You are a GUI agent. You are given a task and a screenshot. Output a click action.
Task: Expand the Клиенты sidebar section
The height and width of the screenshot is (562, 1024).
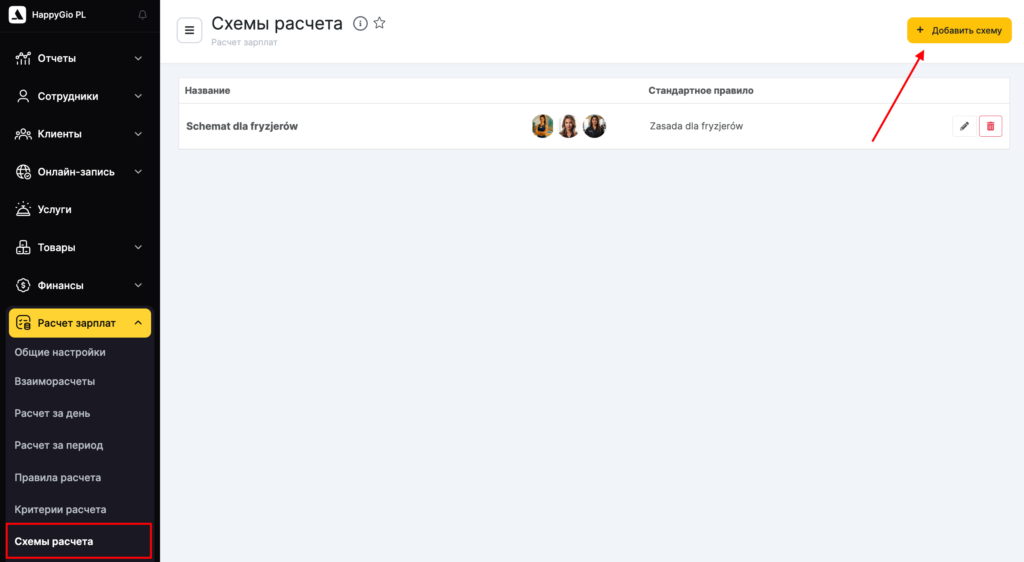point(79,134)
